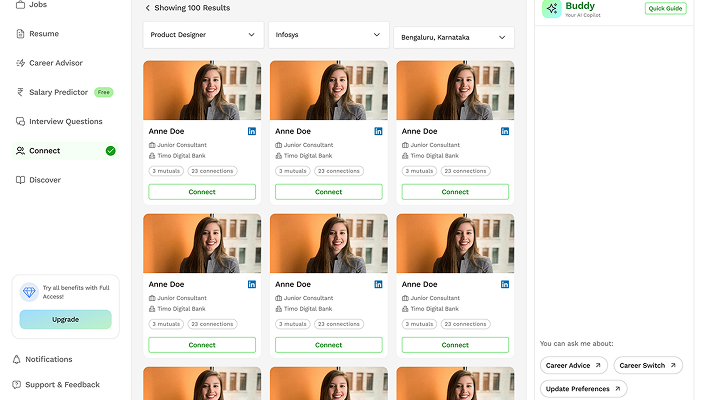Connect with second-row right Anne Doe card
Screen dimensions: 702x400
455,345
